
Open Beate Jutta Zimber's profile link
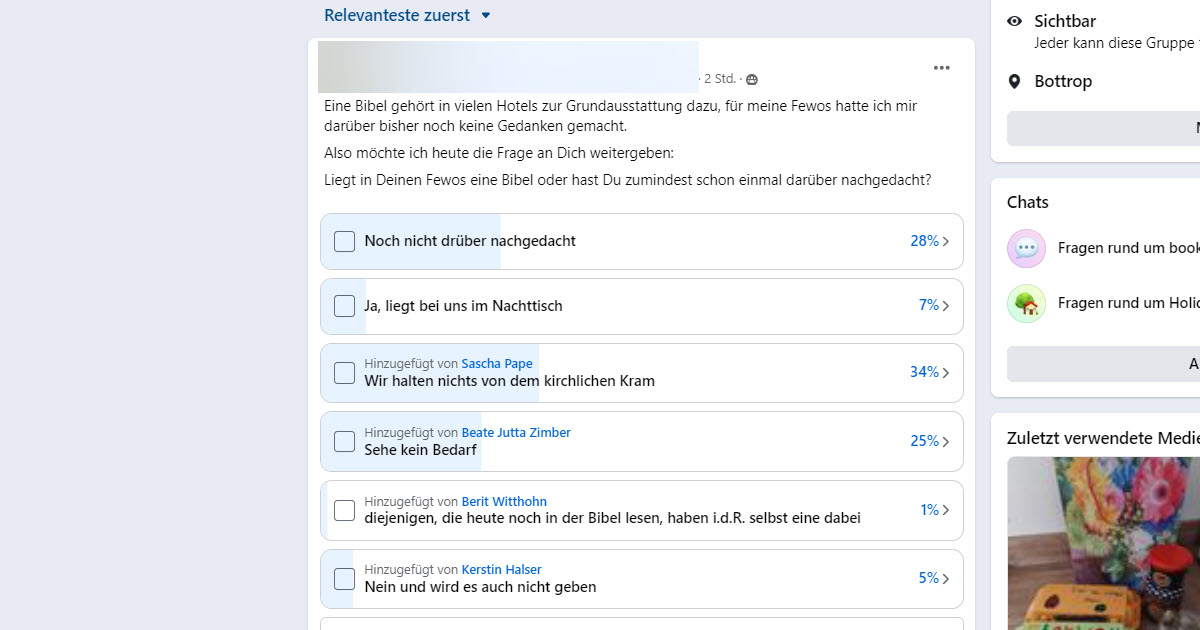click(516, 433)
